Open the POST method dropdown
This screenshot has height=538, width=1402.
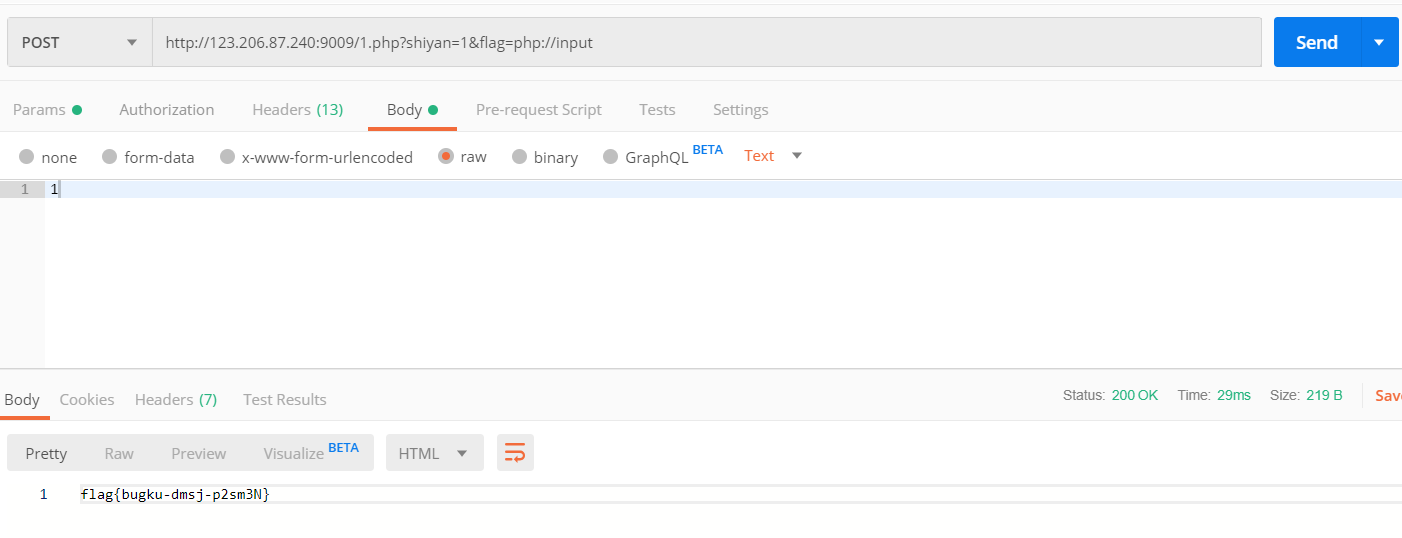(80, 43)
